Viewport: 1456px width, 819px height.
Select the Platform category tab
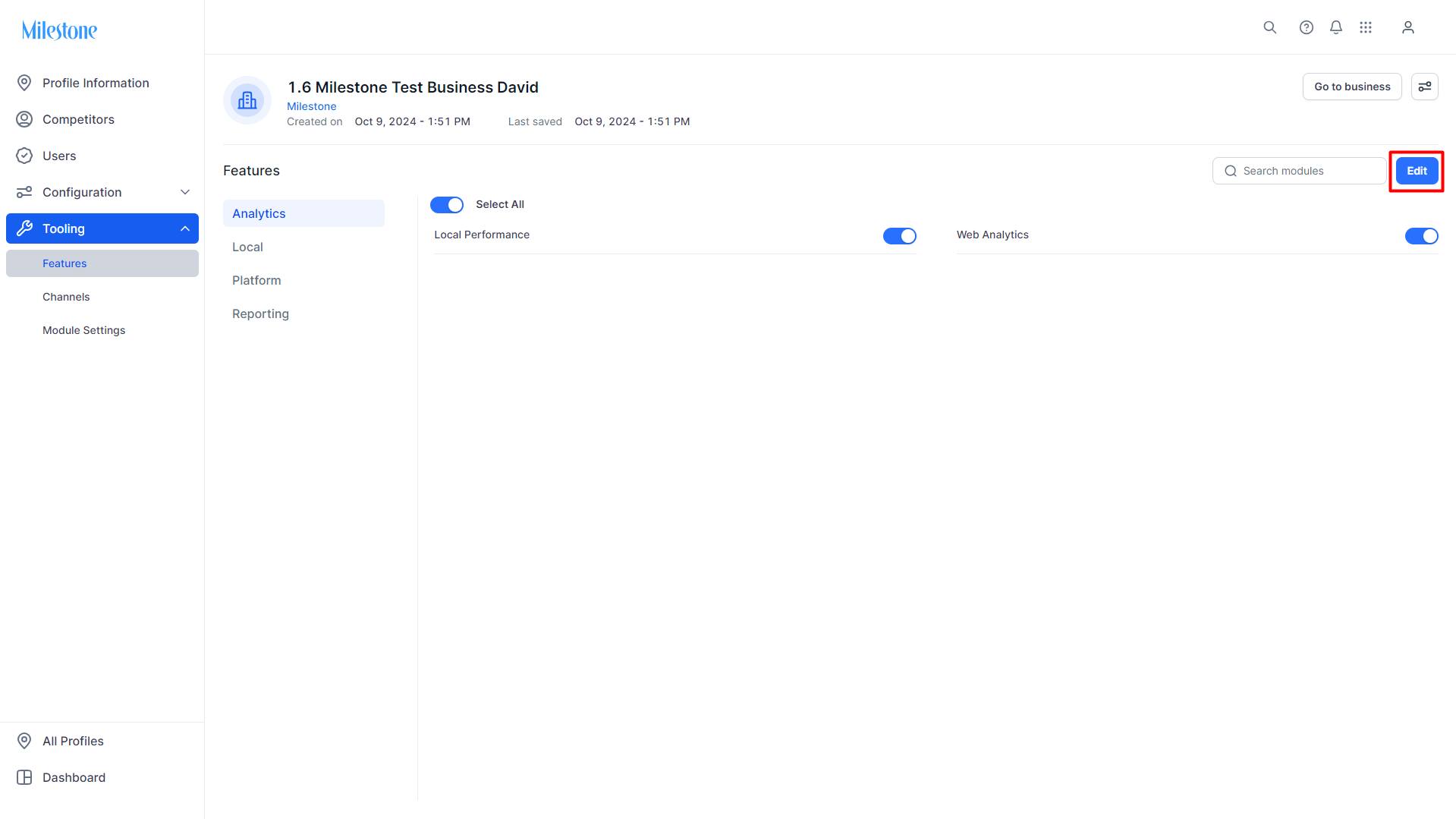click(303, 280)
